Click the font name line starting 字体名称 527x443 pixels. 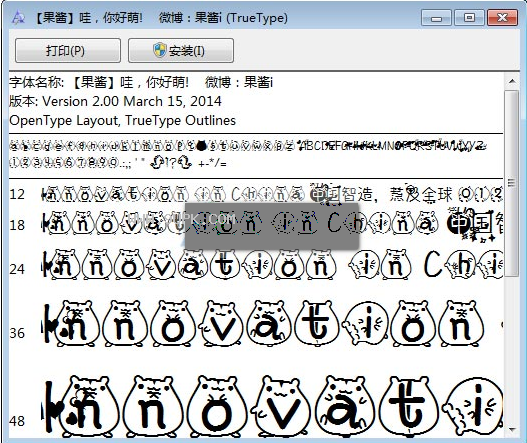pyautogui.click(x=141, y=82)
